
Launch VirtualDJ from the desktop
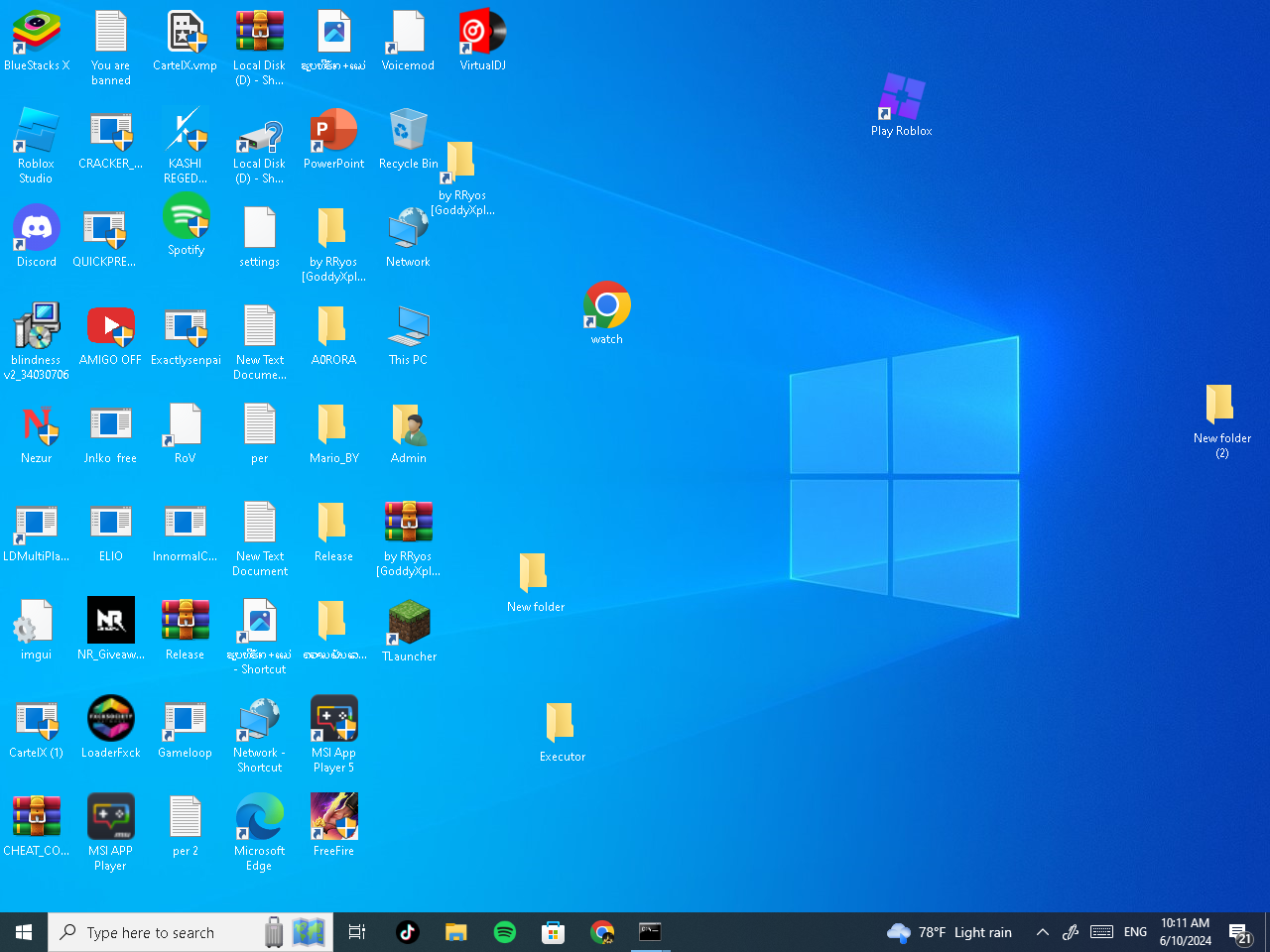[483, 42]
